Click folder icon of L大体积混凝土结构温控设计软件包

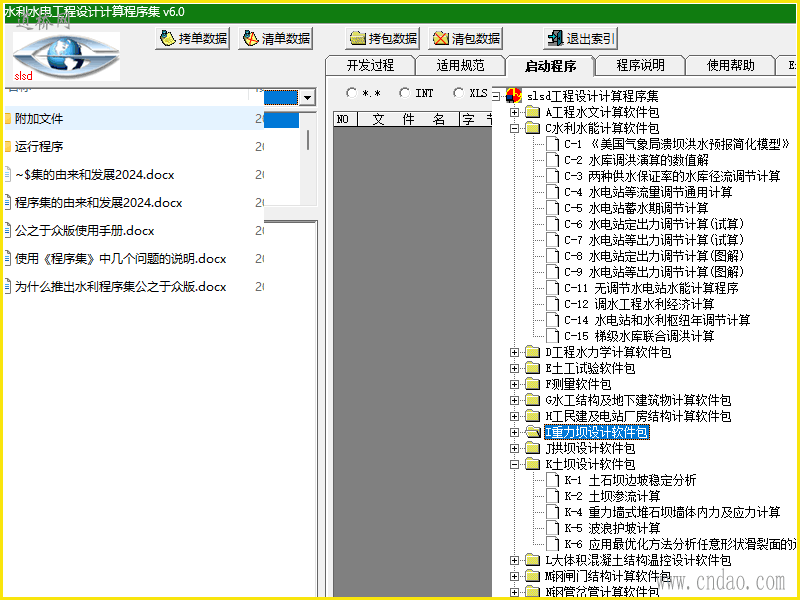click(x=533, y=560)
